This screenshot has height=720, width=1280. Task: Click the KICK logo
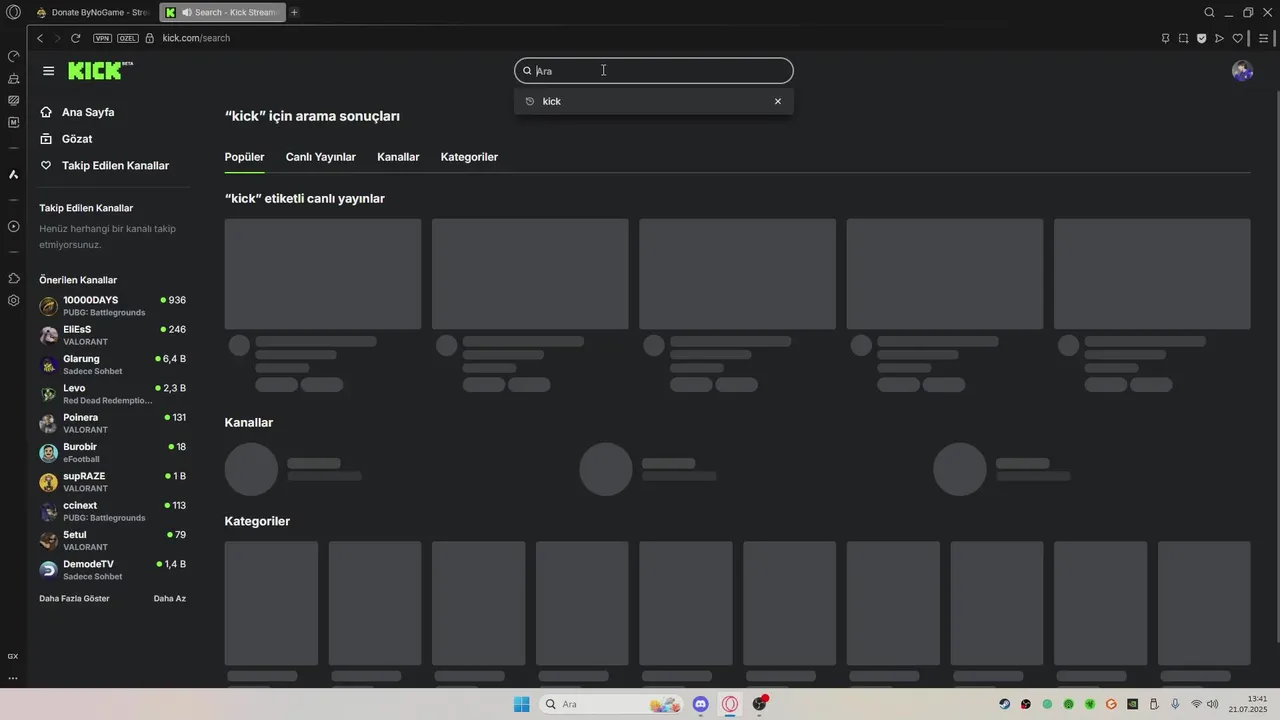100,70
